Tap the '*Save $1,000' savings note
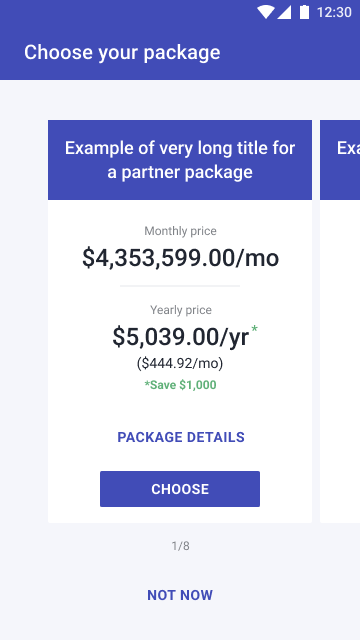360x640 pixels. click(180, 385)
